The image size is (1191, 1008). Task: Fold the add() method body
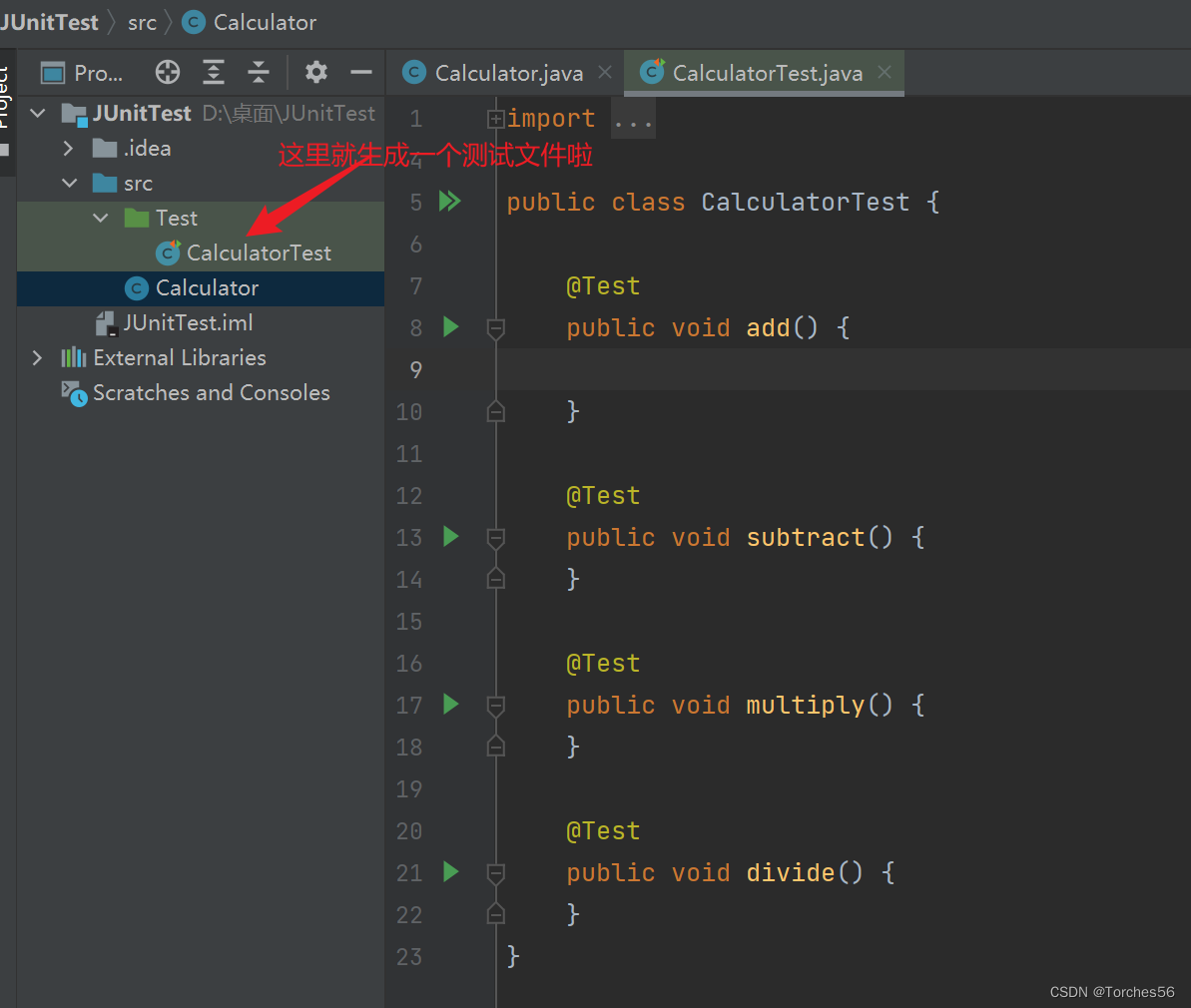tap(495, 328)
